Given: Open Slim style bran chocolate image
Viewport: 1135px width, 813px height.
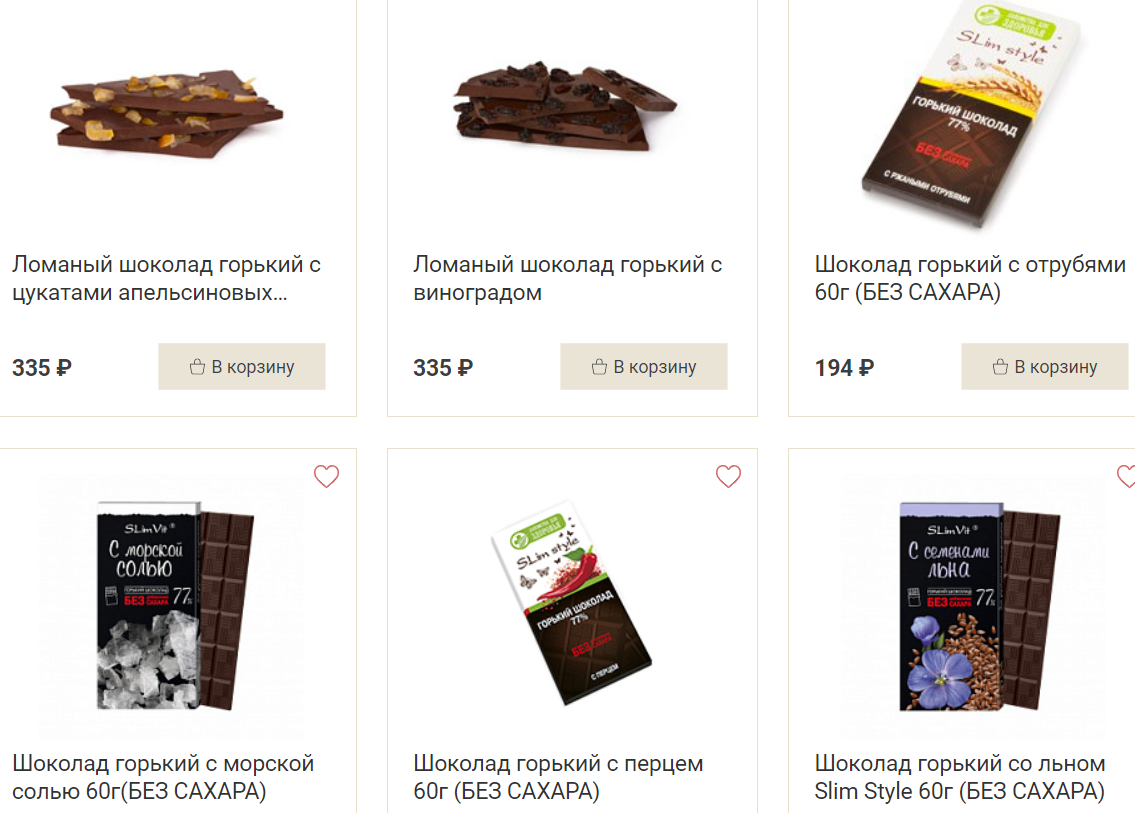Looking at the screenshot, I should 971,114.
